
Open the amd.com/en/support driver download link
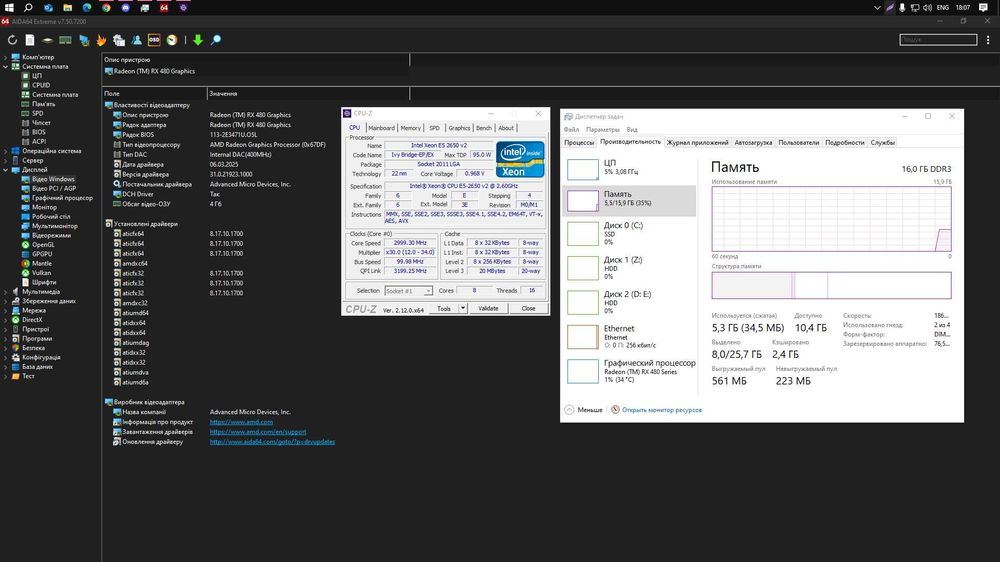[x=258, y=432]
